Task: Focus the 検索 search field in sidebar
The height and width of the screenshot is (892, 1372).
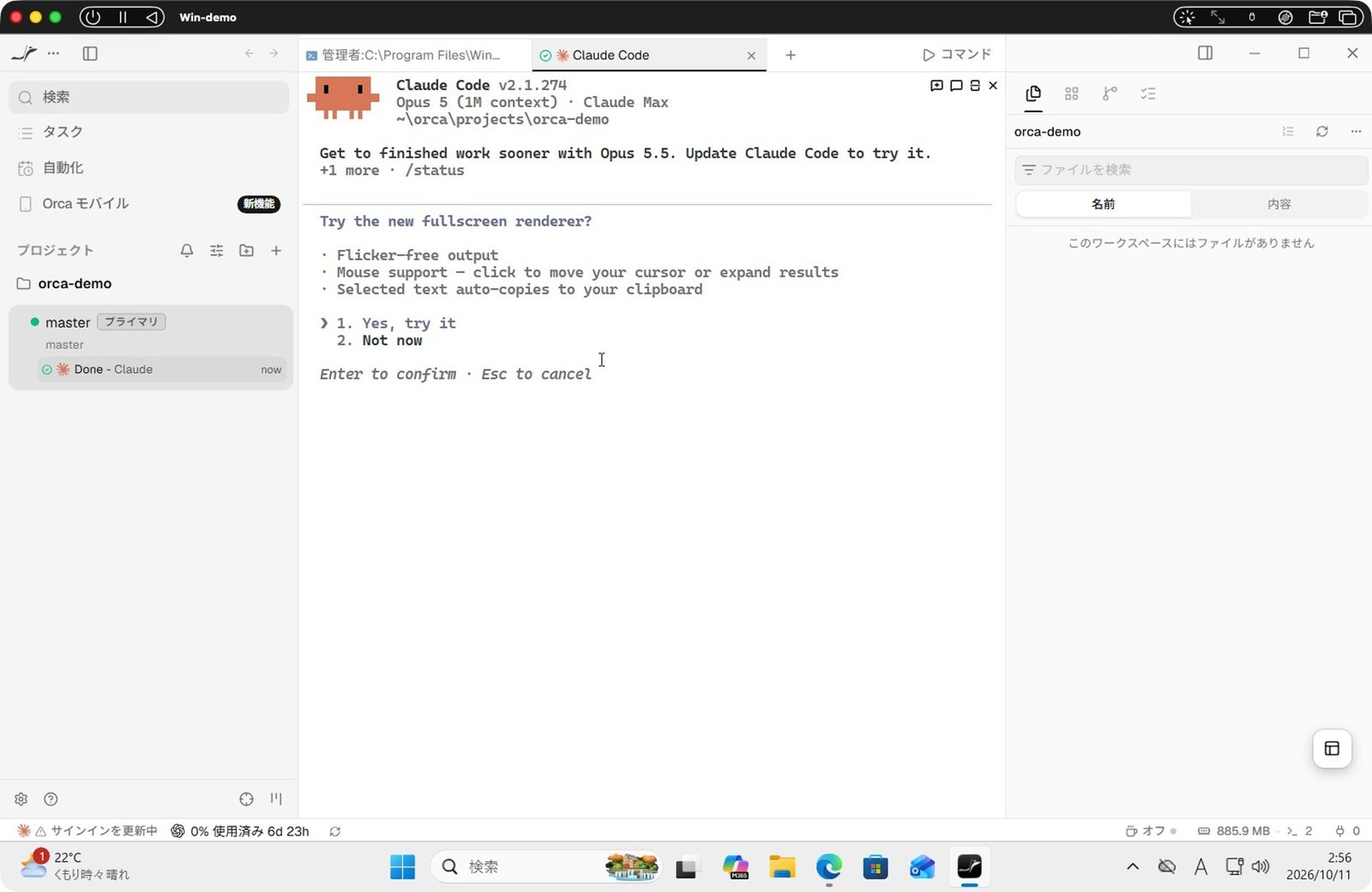Action: coord(149,97)
